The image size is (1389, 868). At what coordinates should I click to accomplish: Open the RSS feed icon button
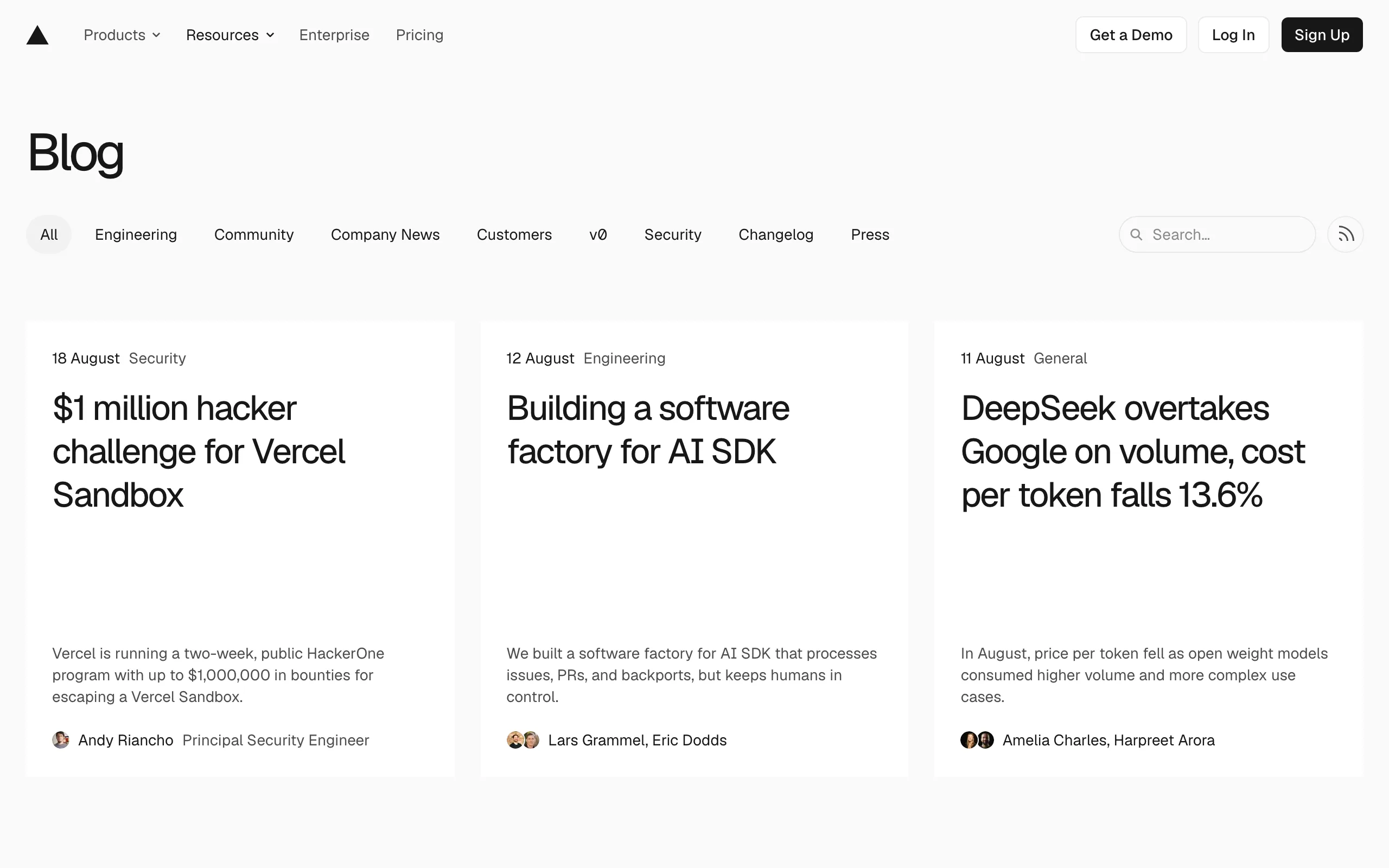1346,234
